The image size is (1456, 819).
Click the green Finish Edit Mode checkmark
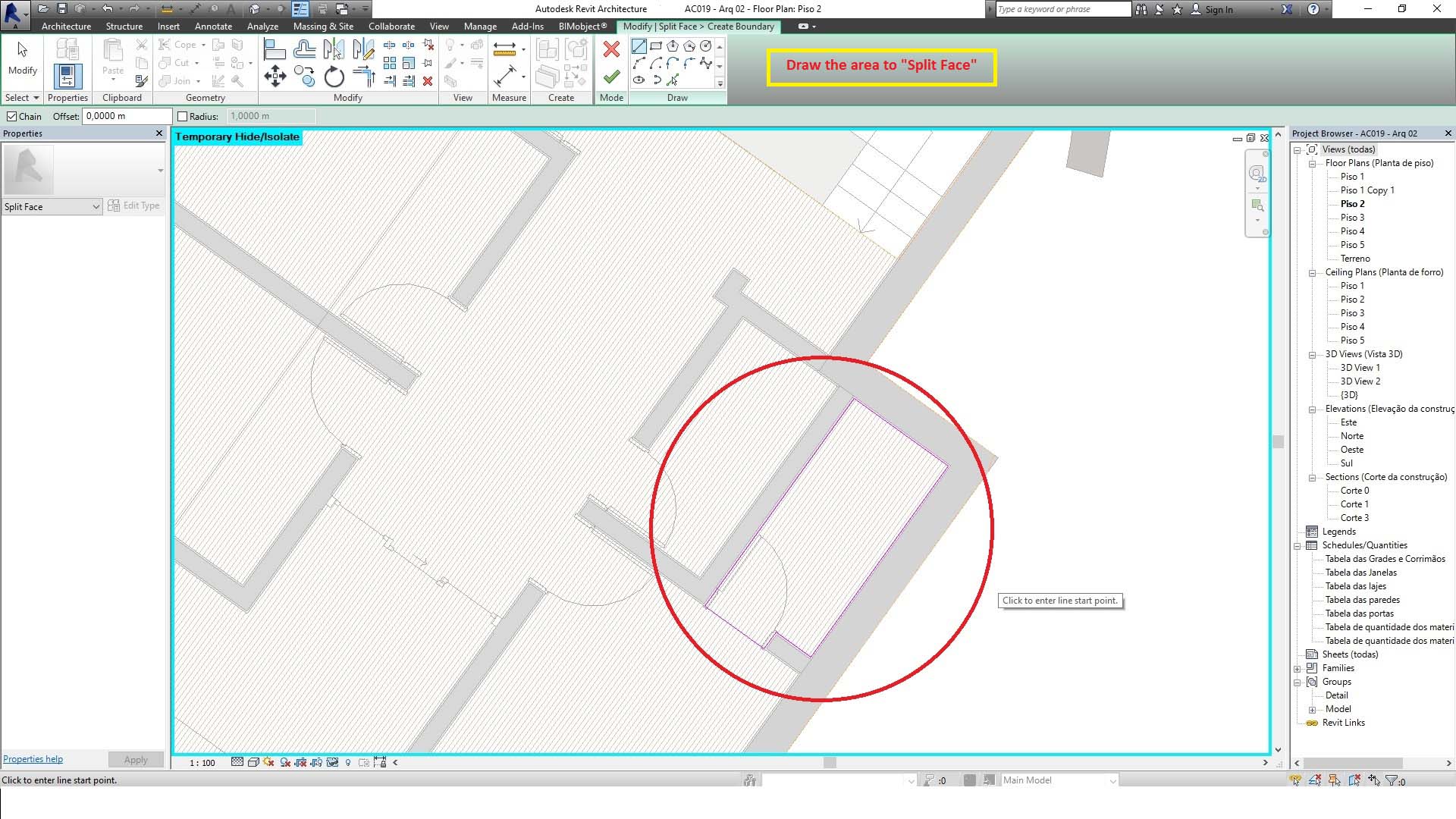click(x=611, y=77)
